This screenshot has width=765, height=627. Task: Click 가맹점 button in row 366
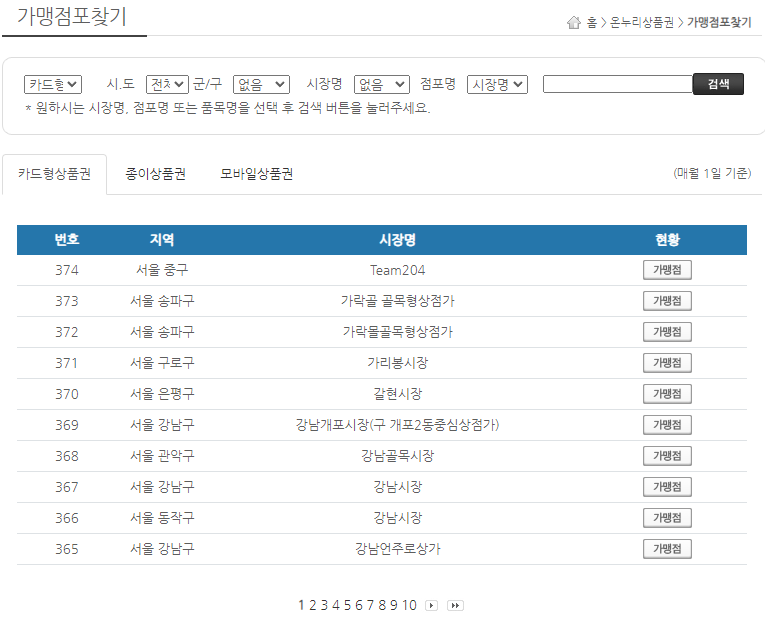667,518
